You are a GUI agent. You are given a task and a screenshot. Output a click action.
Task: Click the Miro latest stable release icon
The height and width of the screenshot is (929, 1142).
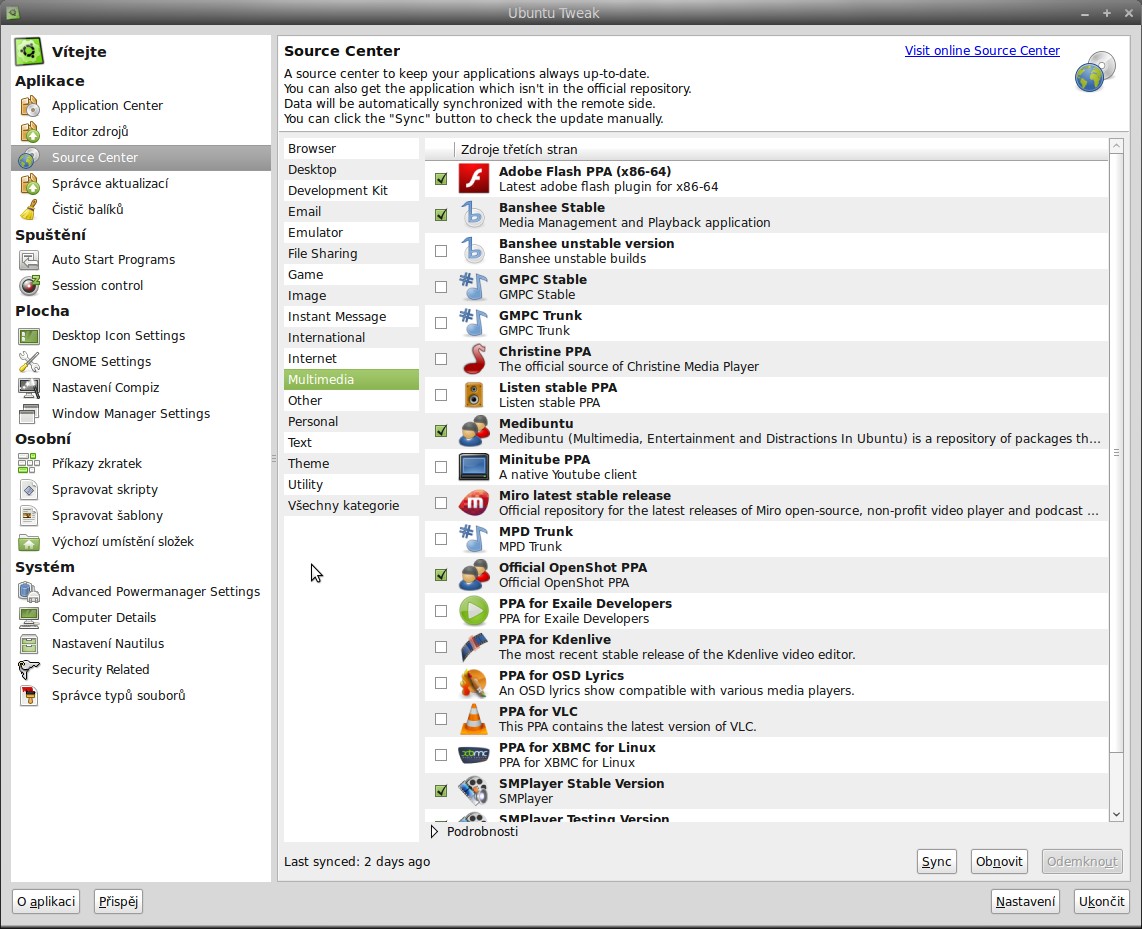coord(473,502)
